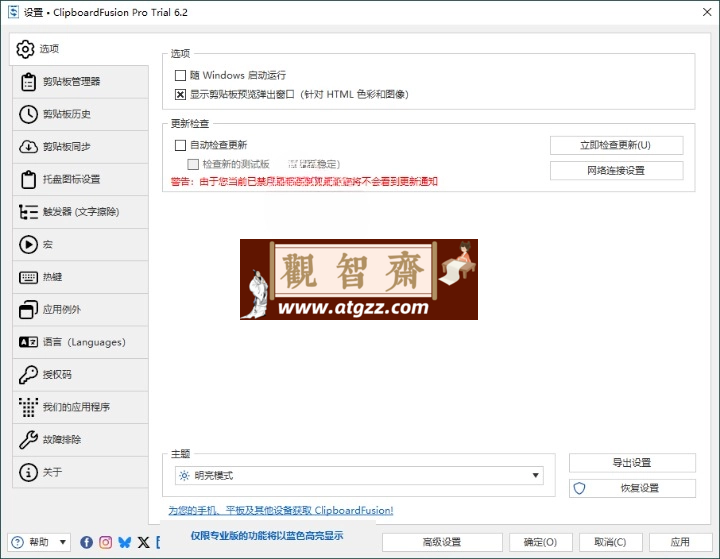The height and width of the screenshot is (559, 720).
Task: Open the 应用例外 tab
Action: (x=80, y=310)
